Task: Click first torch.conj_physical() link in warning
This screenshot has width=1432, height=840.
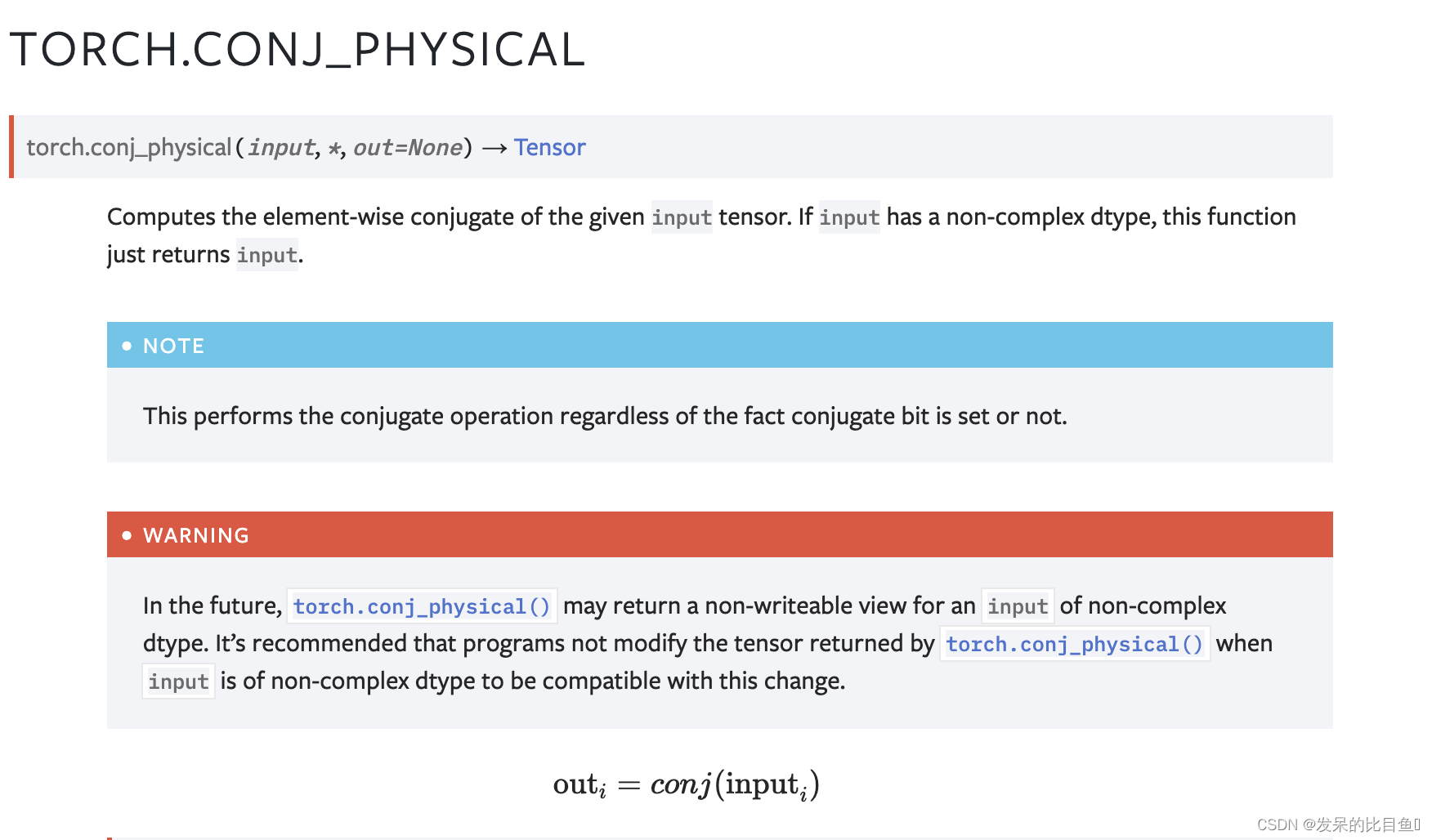Action: tap(422, 606)
